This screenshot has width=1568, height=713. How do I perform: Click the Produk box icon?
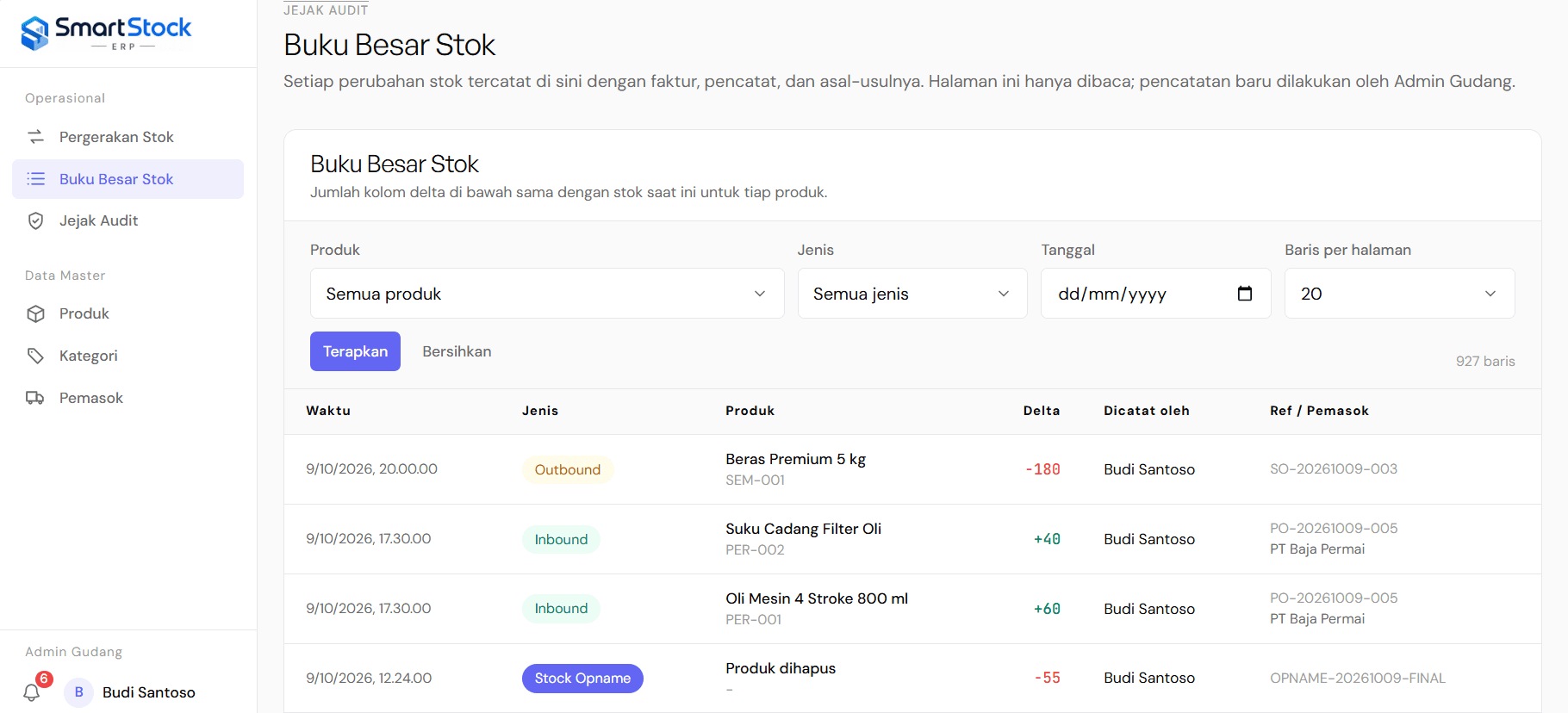click(35, 313)
